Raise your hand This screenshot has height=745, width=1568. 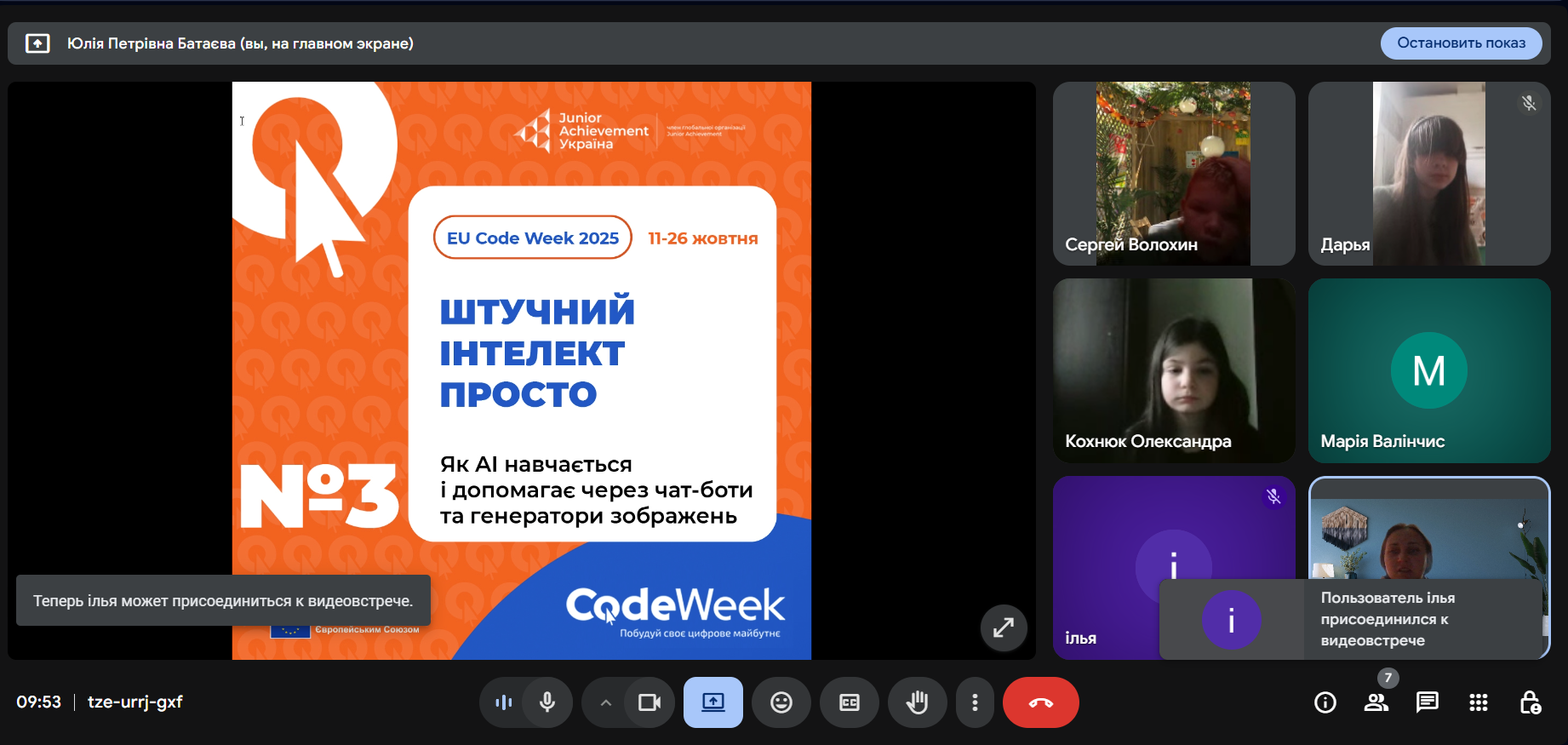coord(917,702)
